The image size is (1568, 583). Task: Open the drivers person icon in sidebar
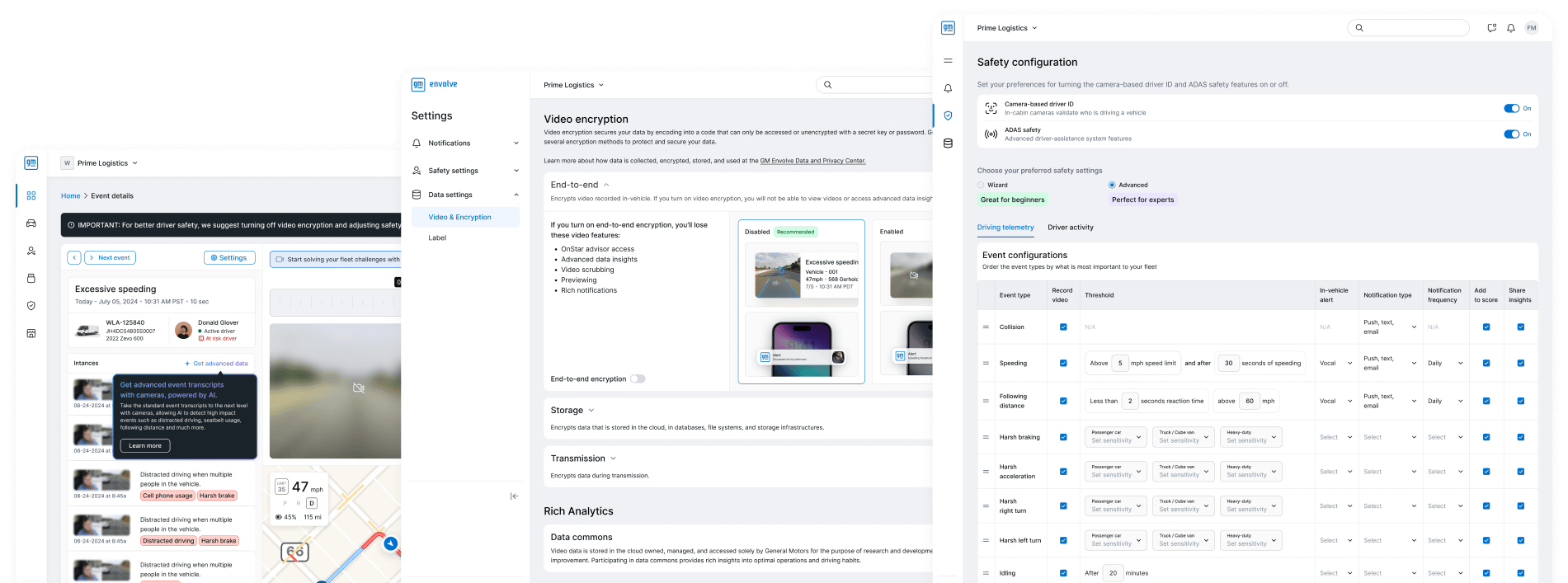[x=31, y=251]
